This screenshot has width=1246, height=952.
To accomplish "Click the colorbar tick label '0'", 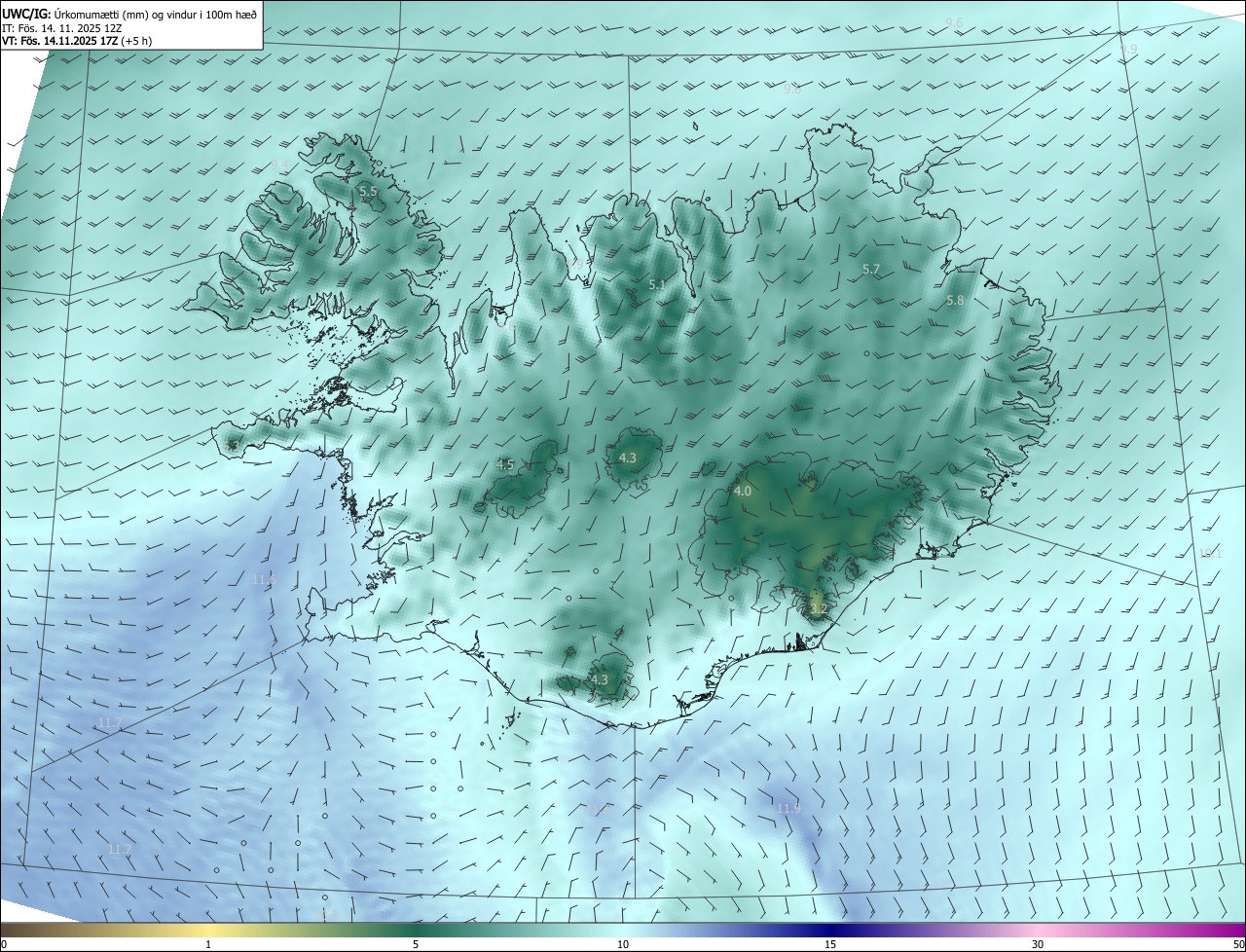I will coord(4,945).
